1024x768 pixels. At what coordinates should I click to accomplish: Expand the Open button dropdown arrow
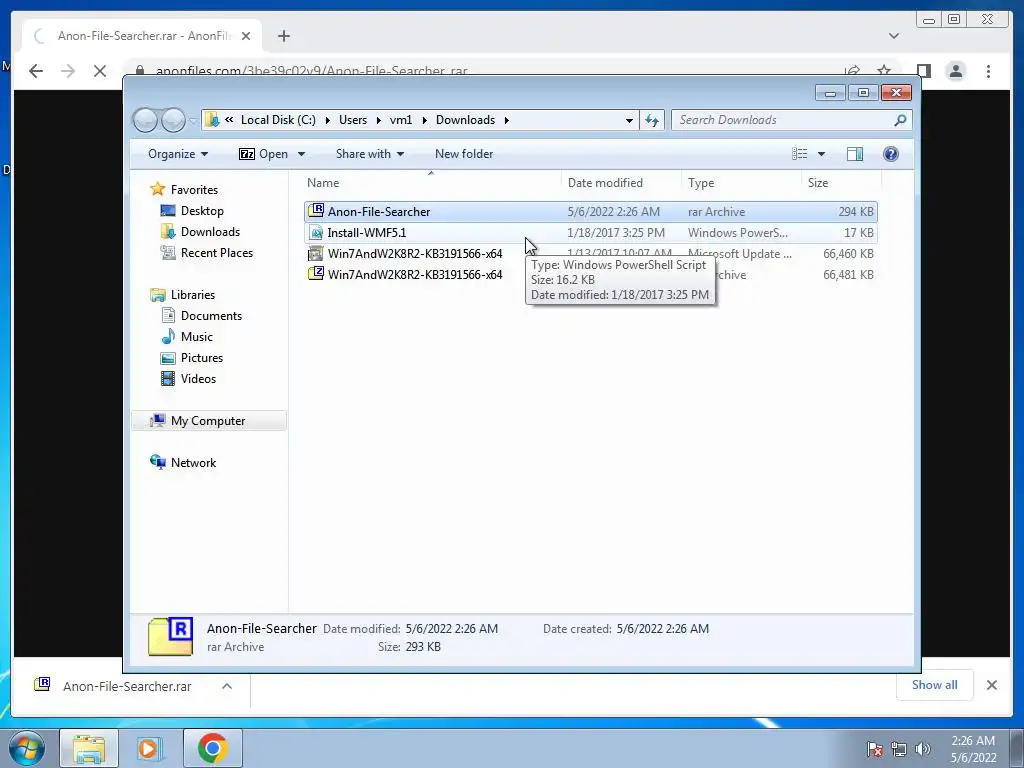click(301, 154)
